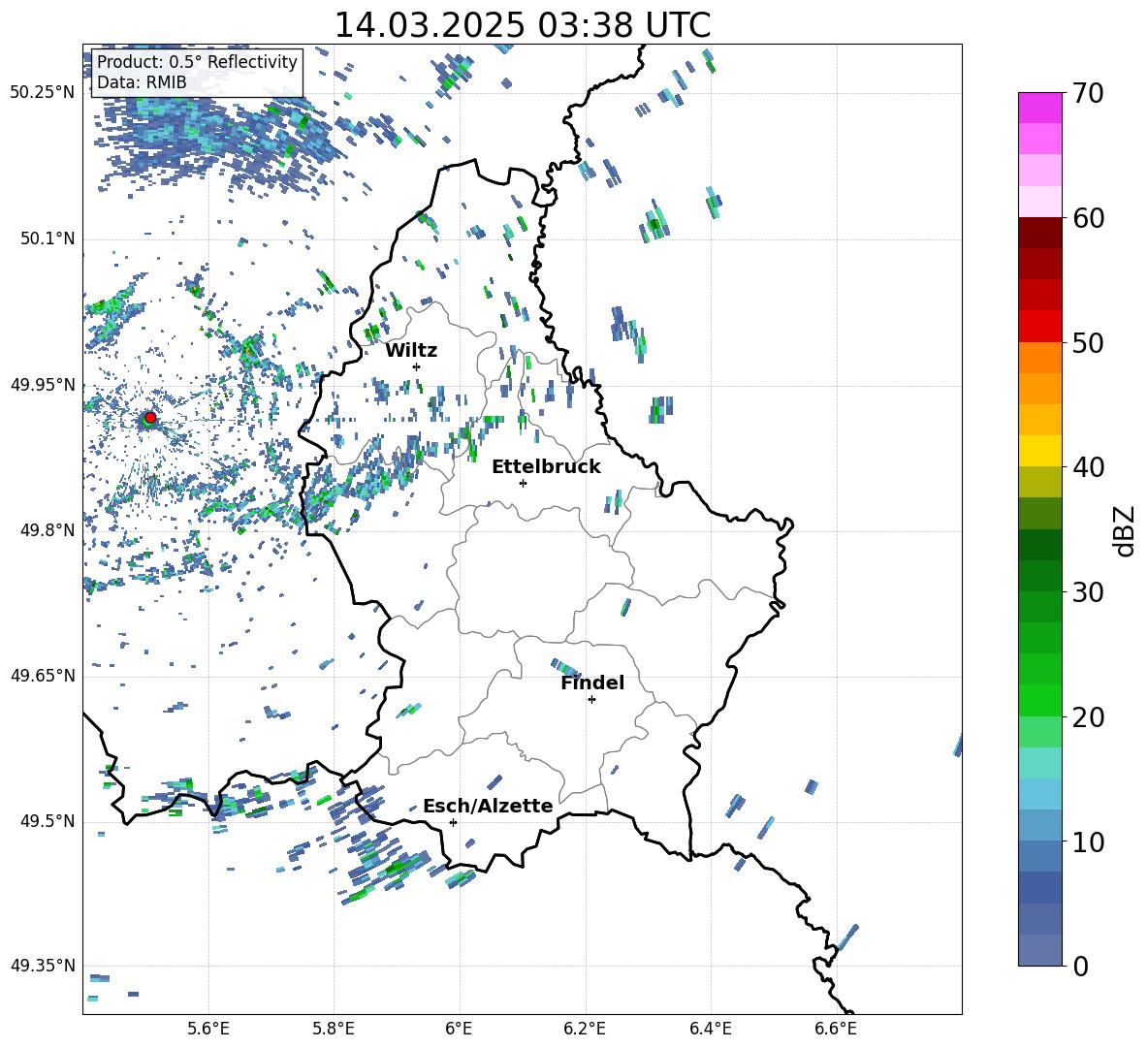Click the 49.95°N latitude label

43,384
